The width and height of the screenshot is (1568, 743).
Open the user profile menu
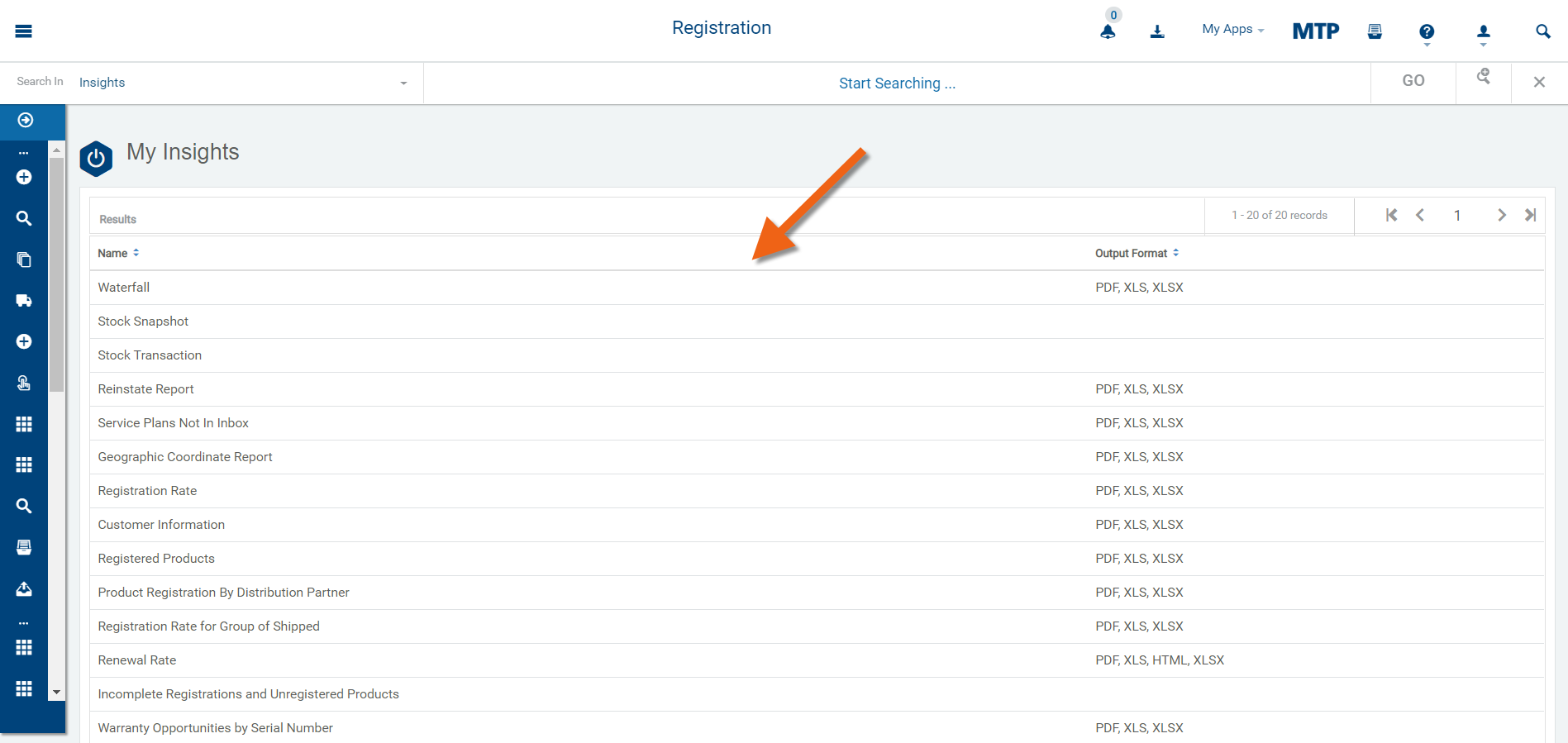(1484, 32)
